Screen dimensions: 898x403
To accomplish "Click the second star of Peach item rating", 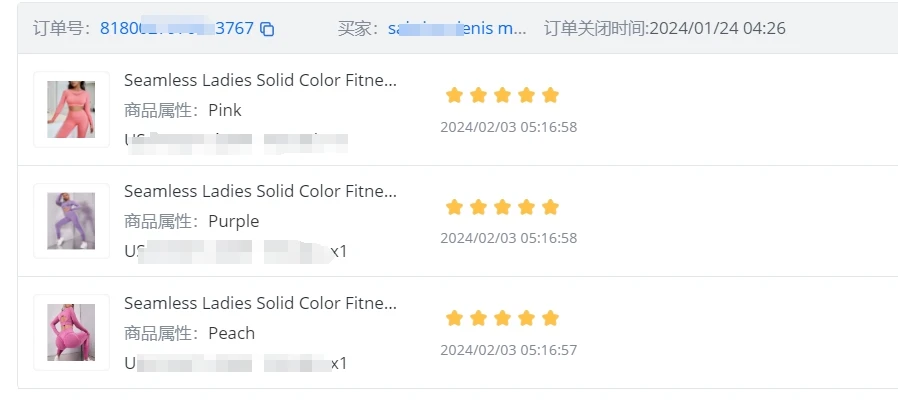I will click(x=478, y=318).
